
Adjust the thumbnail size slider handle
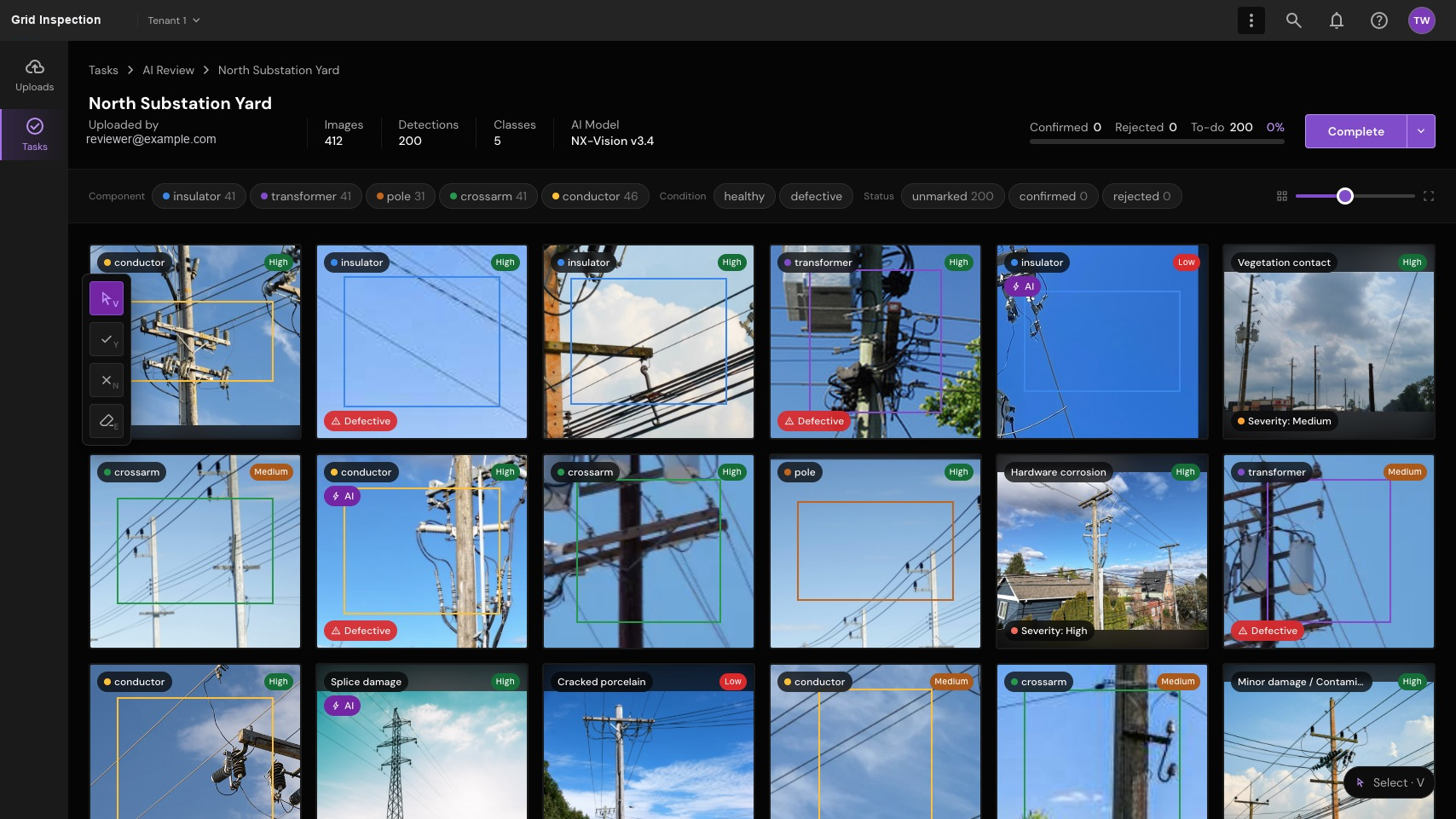tap(1344, 196)
